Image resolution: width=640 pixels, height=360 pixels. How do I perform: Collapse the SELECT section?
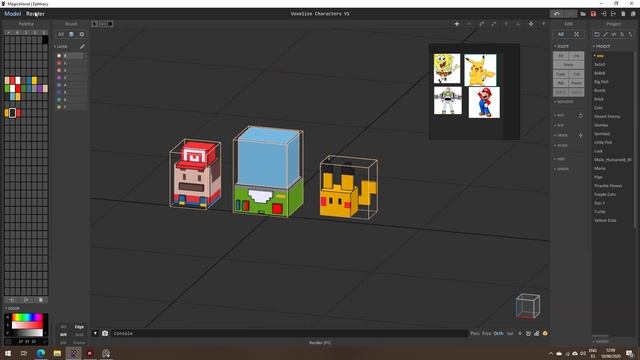click(x=562, y=47)
